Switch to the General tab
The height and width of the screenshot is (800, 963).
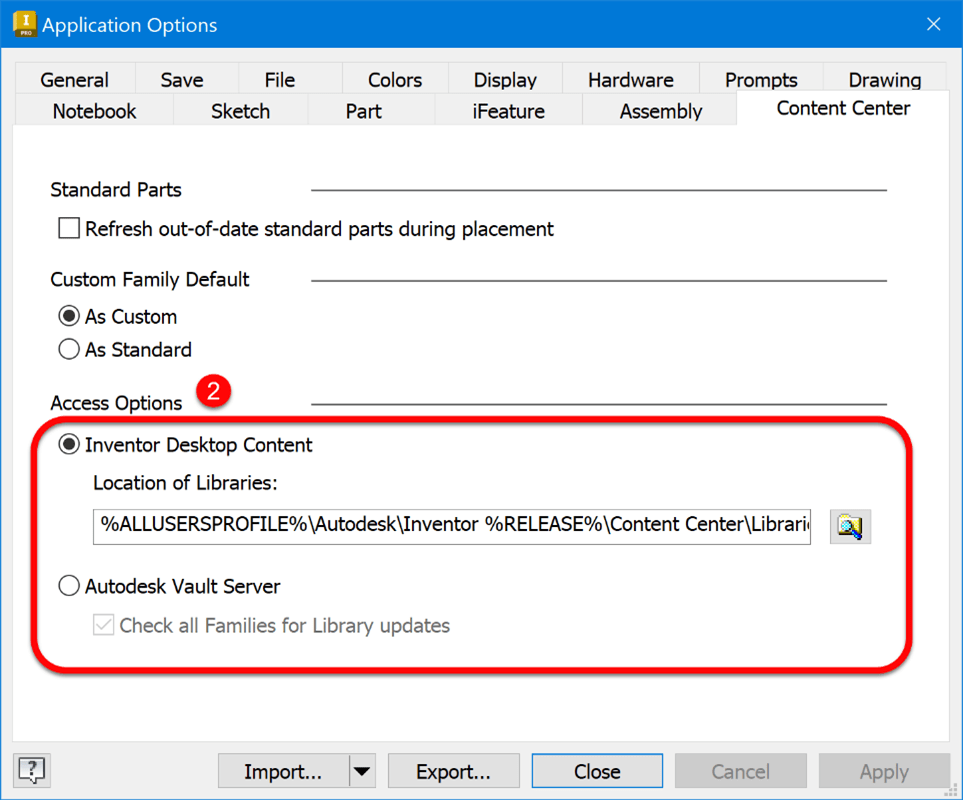click(74, 79)
